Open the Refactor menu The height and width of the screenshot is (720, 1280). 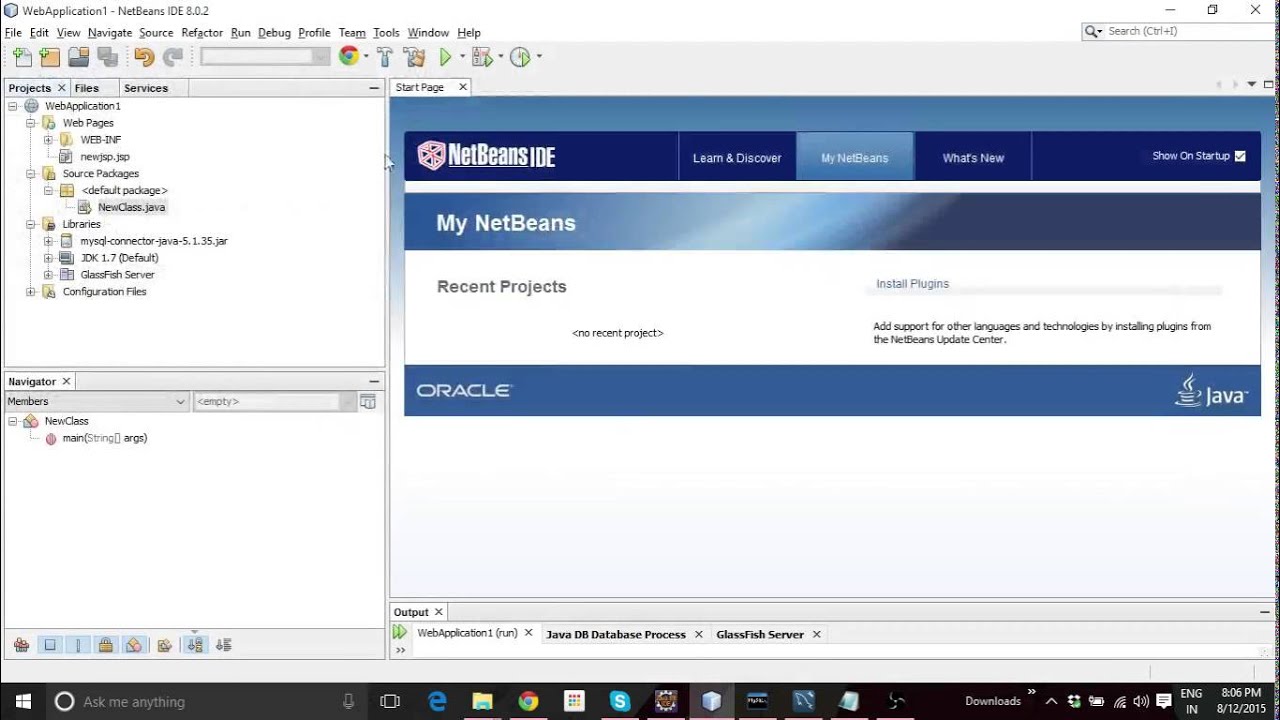[x=202, y=33]
